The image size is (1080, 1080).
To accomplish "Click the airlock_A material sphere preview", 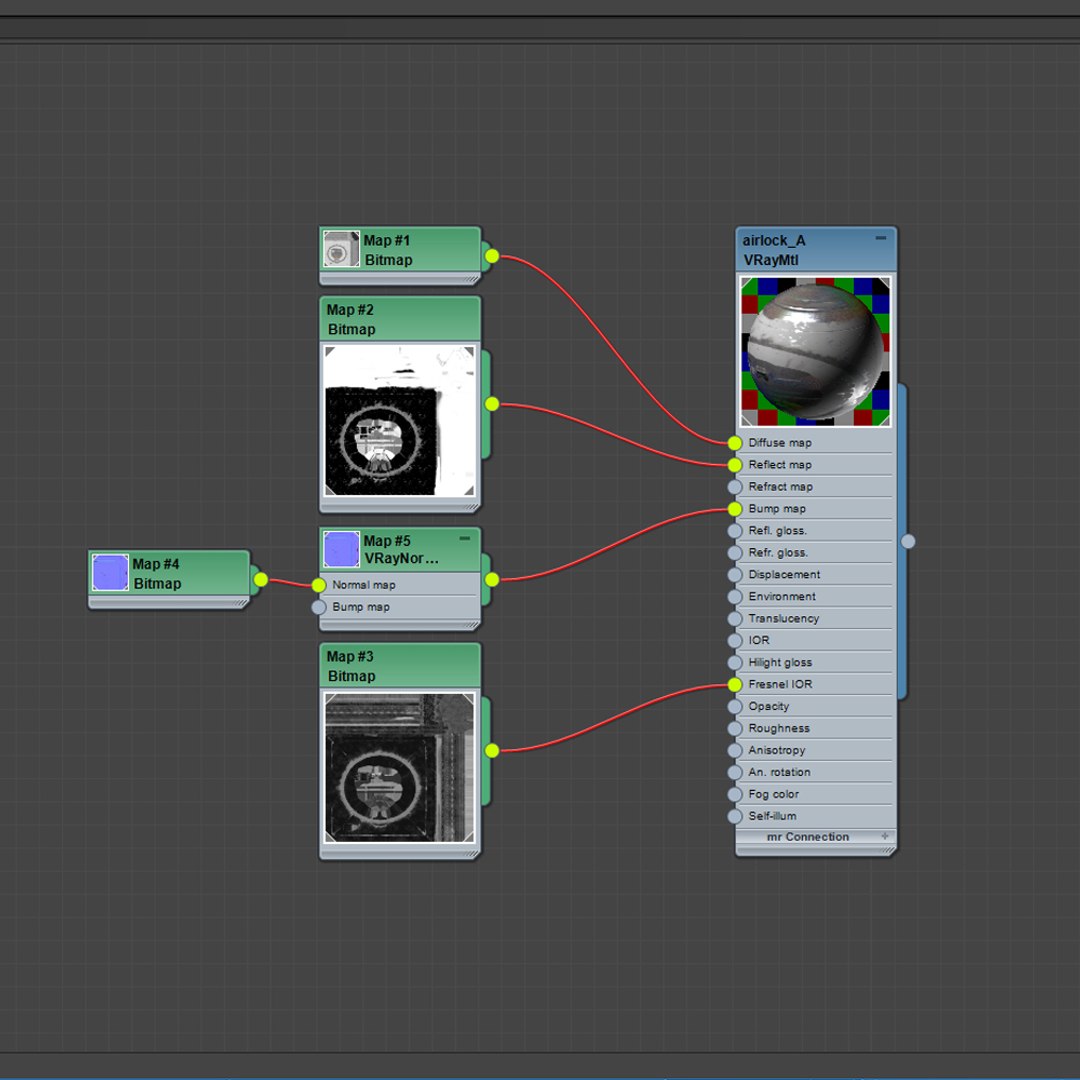I will coord(815,351).
